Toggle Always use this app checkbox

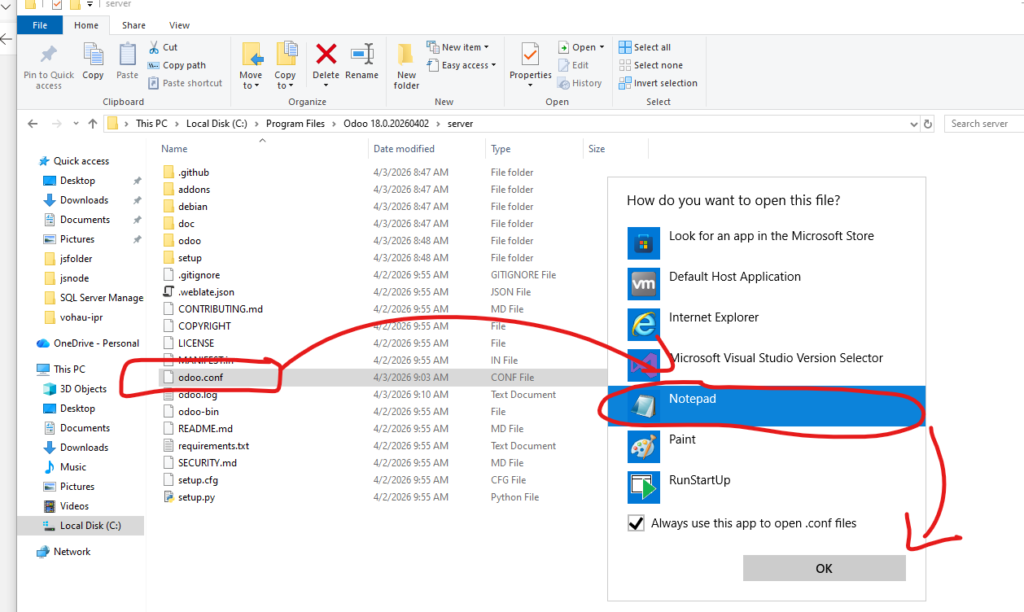point(636,523)
